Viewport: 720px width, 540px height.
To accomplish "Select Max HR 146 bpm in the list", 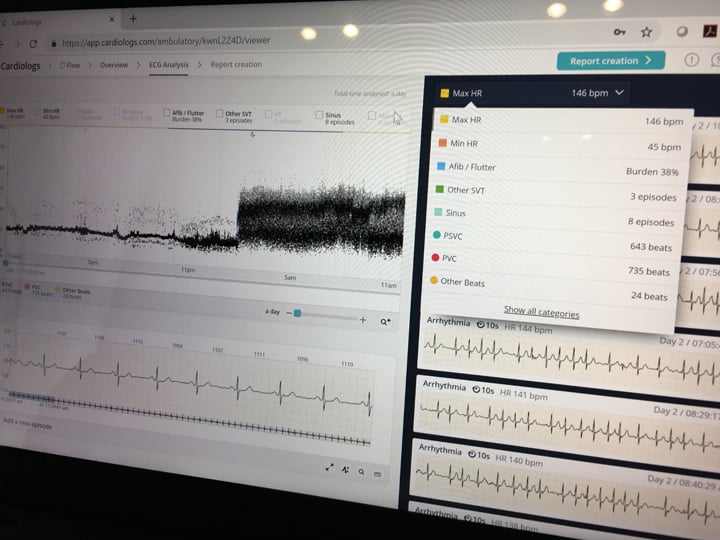I will (562, 120).
